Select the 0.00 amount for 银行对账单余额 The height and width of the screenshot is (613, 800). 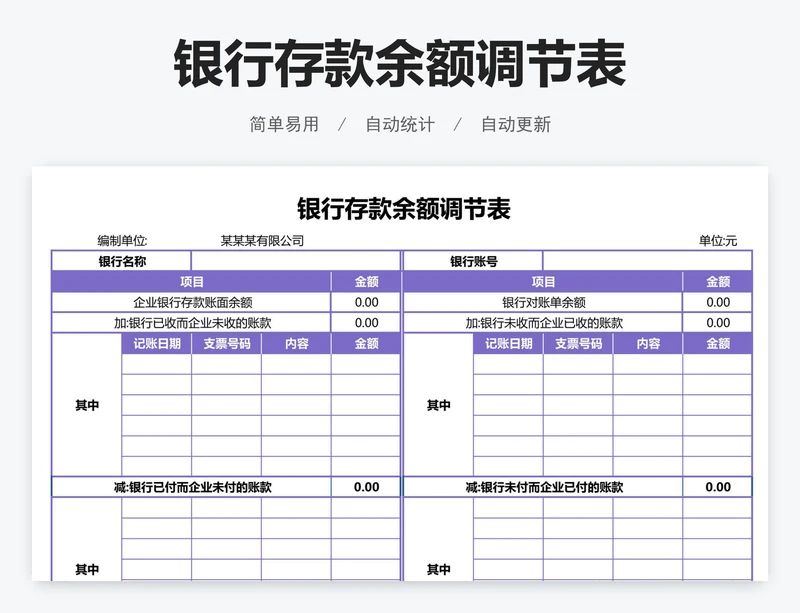(x=718, y=302)
